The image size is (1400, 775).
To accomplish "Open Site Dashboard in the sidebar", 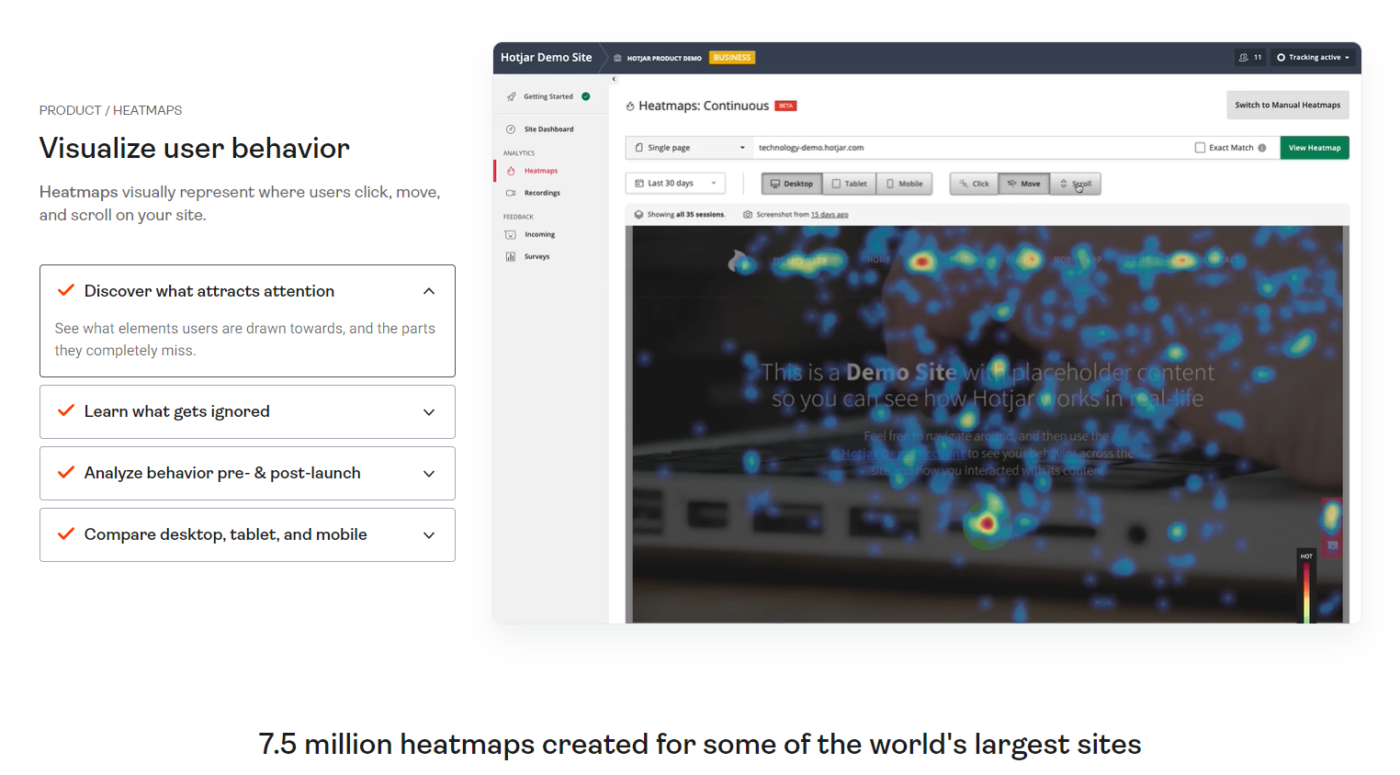I will tap(549, 129).
